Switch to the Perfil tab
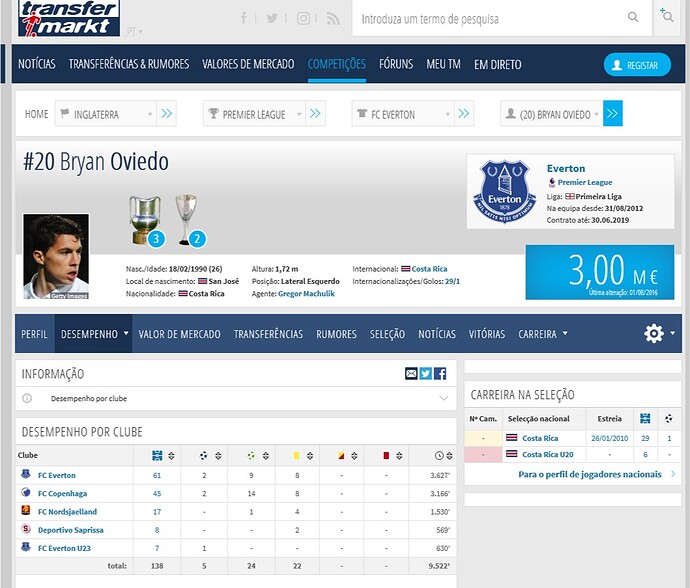This screenshot has width=690, height=588. point(34,334)
